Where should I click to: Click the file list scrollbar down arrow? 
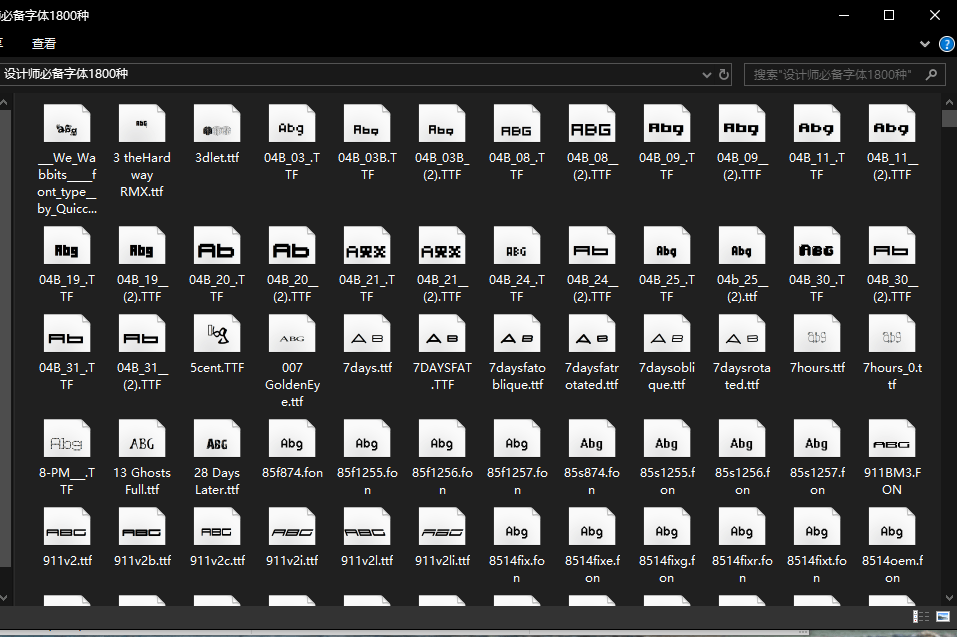(x=949, y=597)
